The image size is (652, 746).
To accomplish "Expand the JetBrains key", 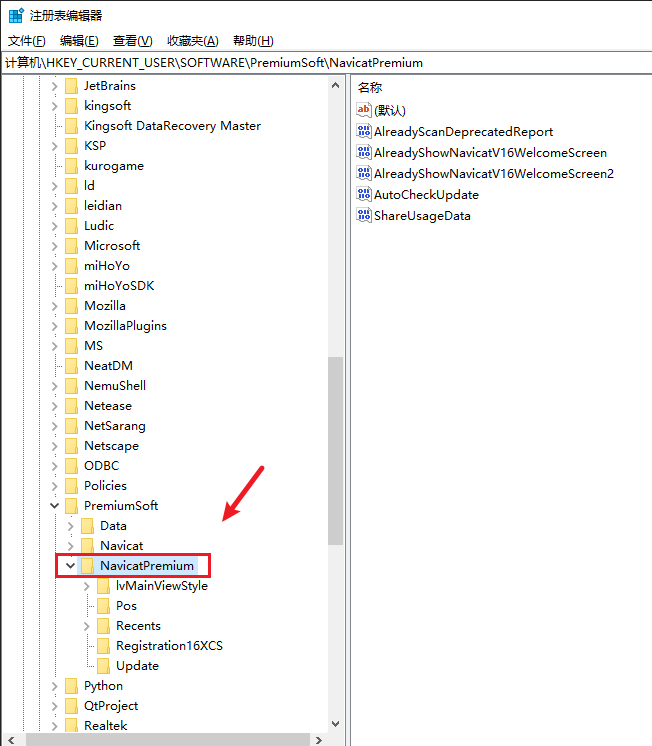I will [54, 86].
